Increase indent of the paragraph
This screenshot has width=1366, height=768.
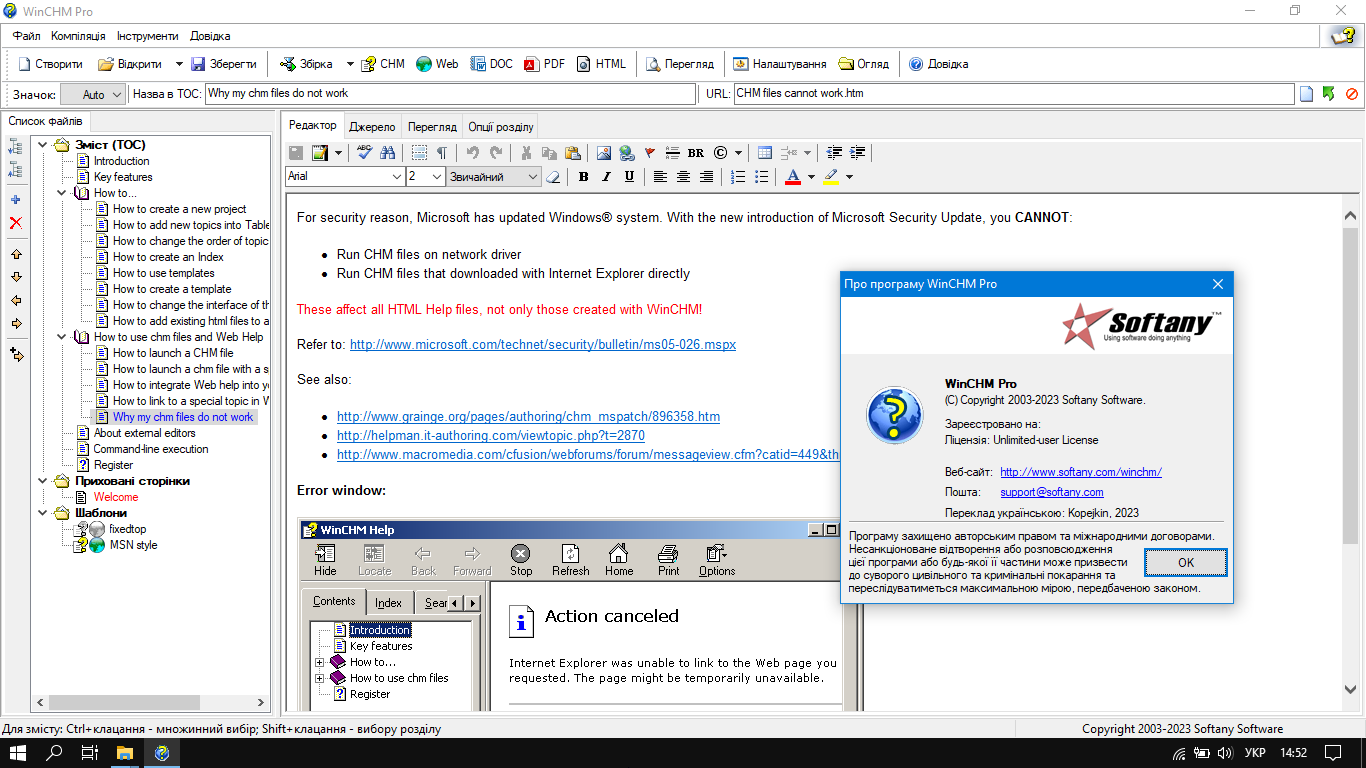[858, 153]
